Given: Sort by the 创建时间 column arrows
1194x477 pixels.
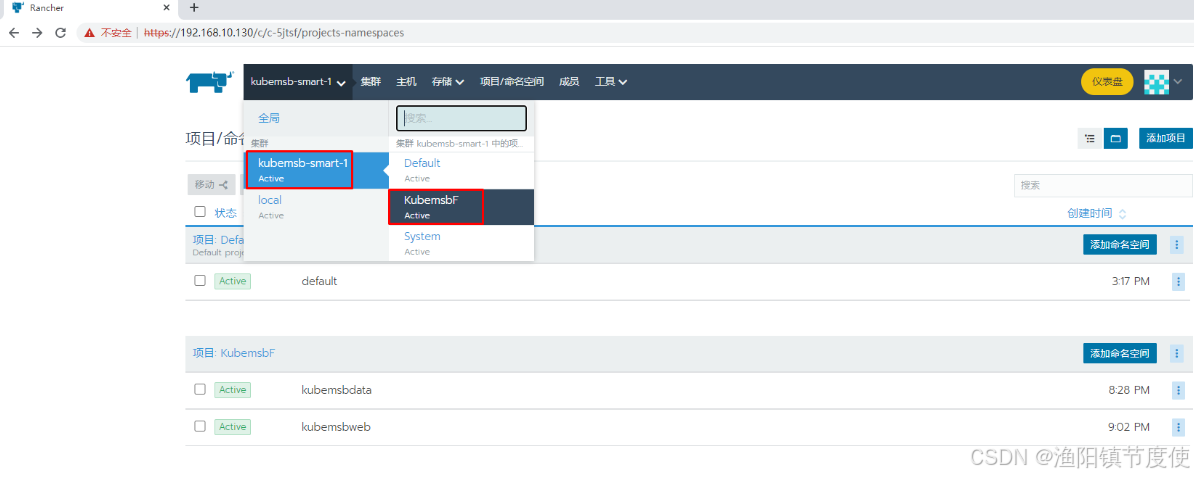Looking at the screenshot, I should 1122,213.
